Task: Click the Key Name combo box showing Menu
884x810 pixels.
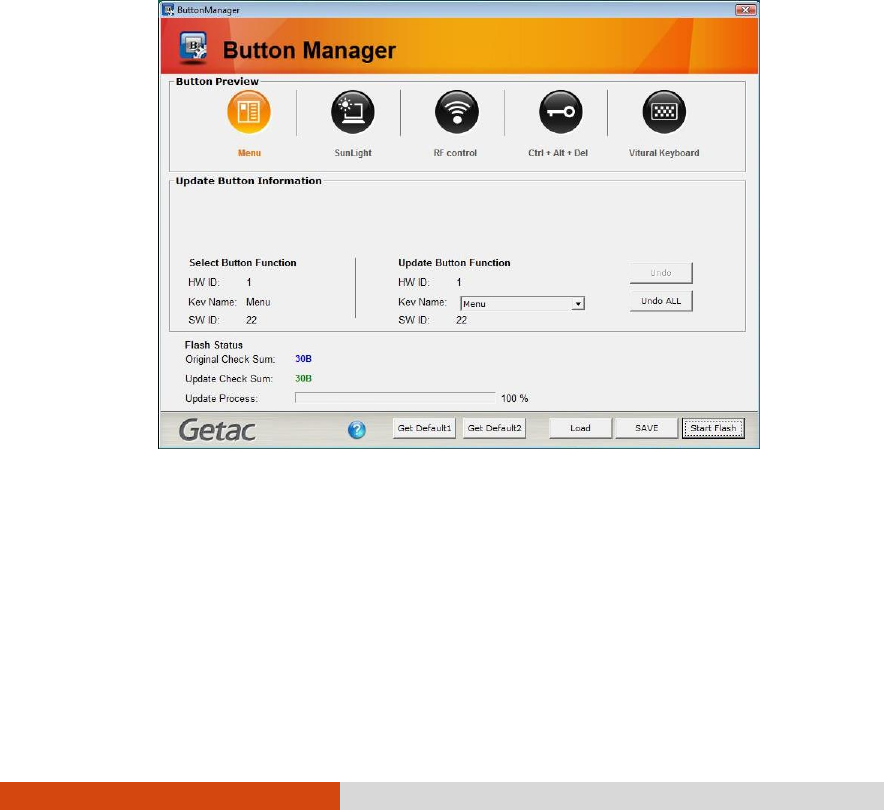Action: pos(523,304)
